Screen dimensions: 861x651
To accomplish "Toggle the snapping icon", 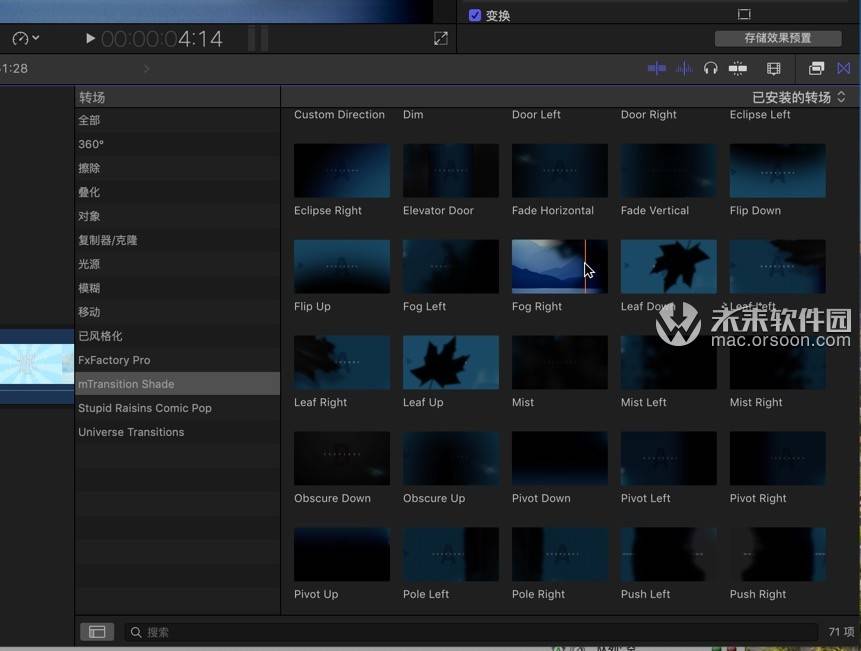I will 738,68.
